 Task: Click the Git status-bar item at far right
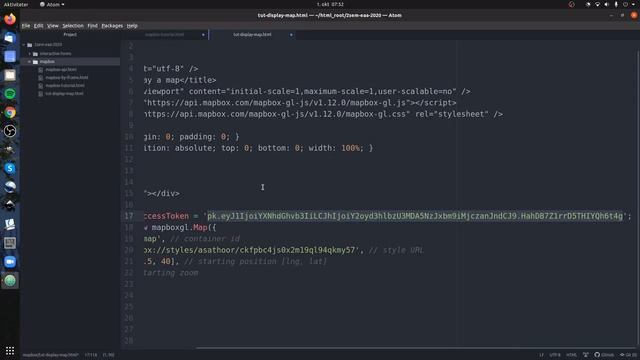coord(629,355)
